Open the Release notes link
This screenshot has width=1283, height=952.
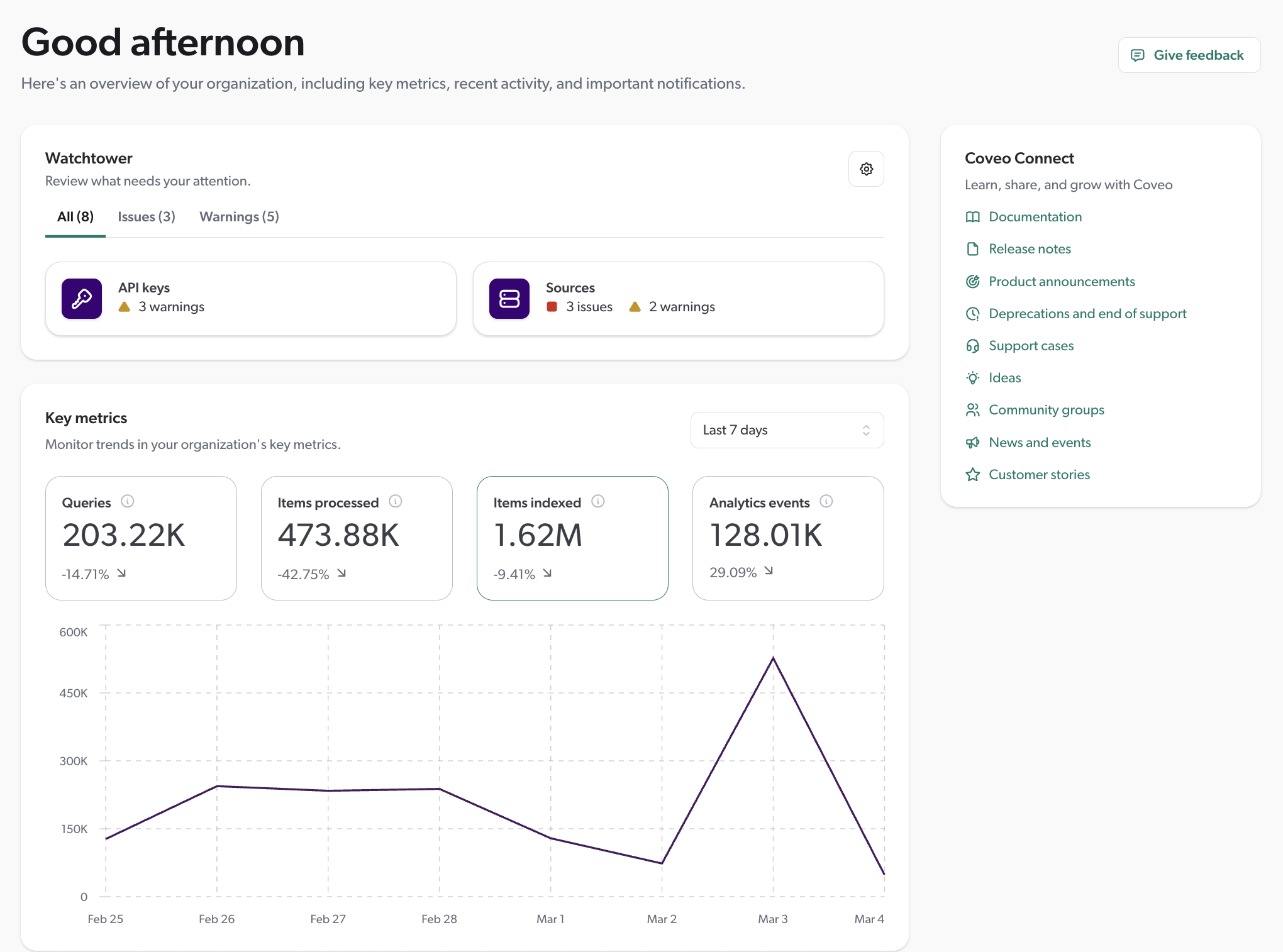[1030, 249]
